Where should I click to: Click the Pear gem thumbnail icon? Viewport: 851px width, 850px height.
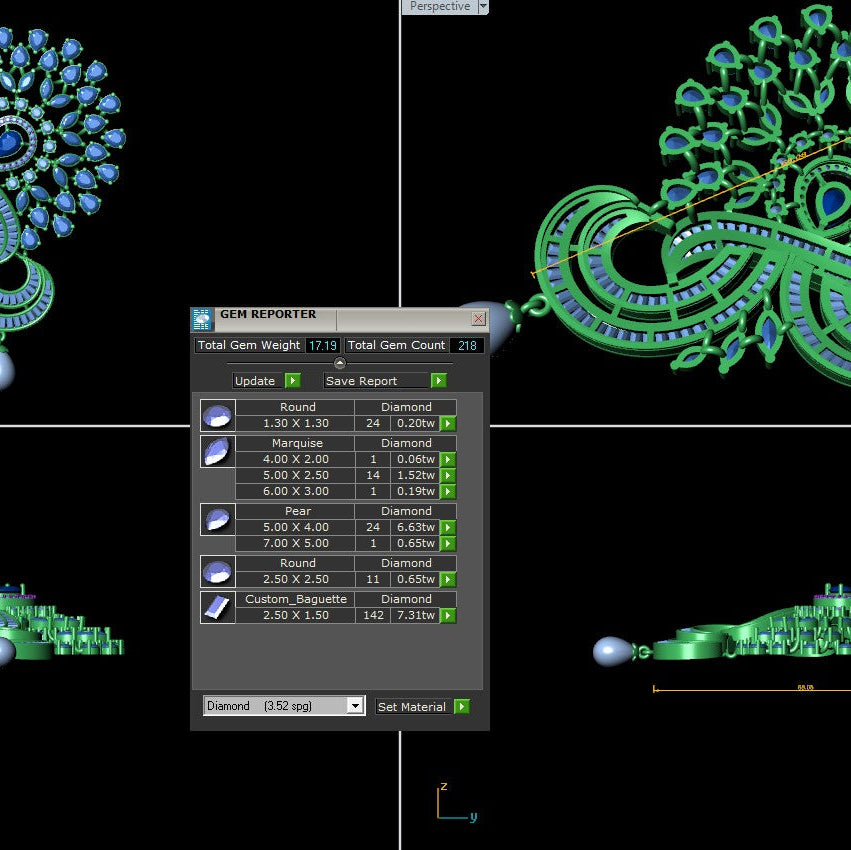click(217, 519)
